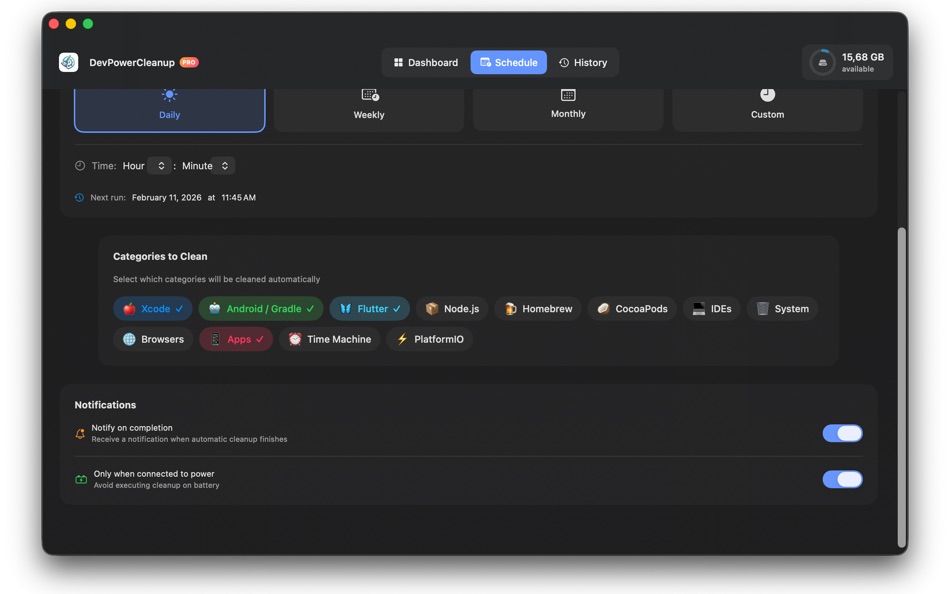This screenshot has height=594, width=950.
Task: Click 'Select which categories will be cleaned automatically' text
Action: point(216,279)
